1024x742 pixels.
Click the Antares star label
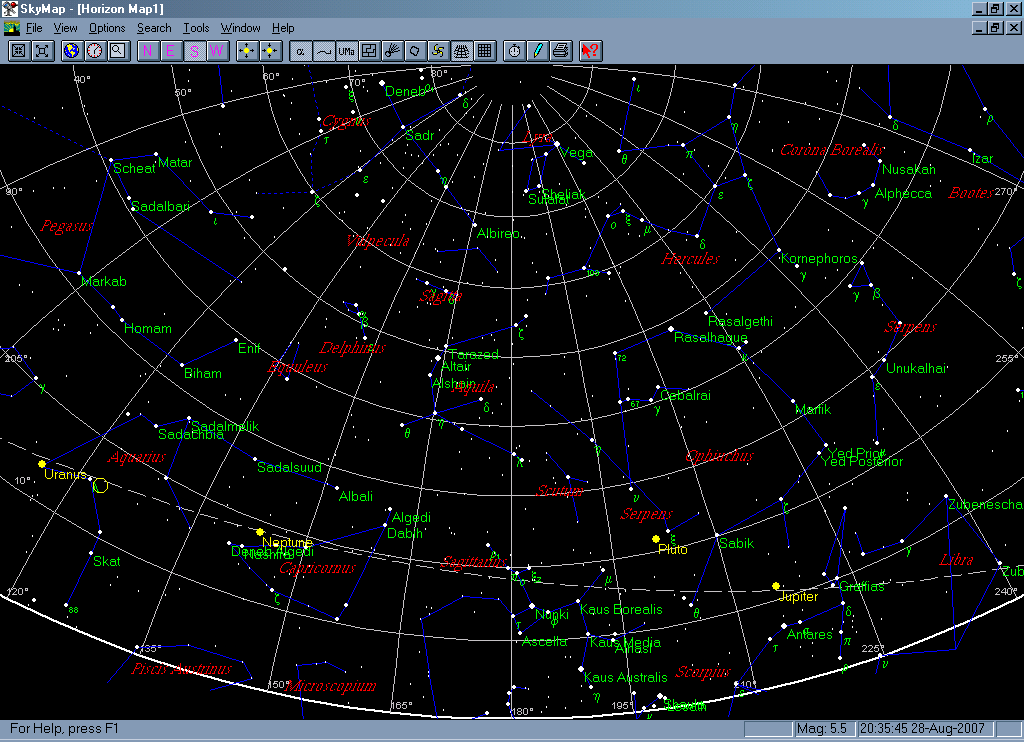pos(810,634)
